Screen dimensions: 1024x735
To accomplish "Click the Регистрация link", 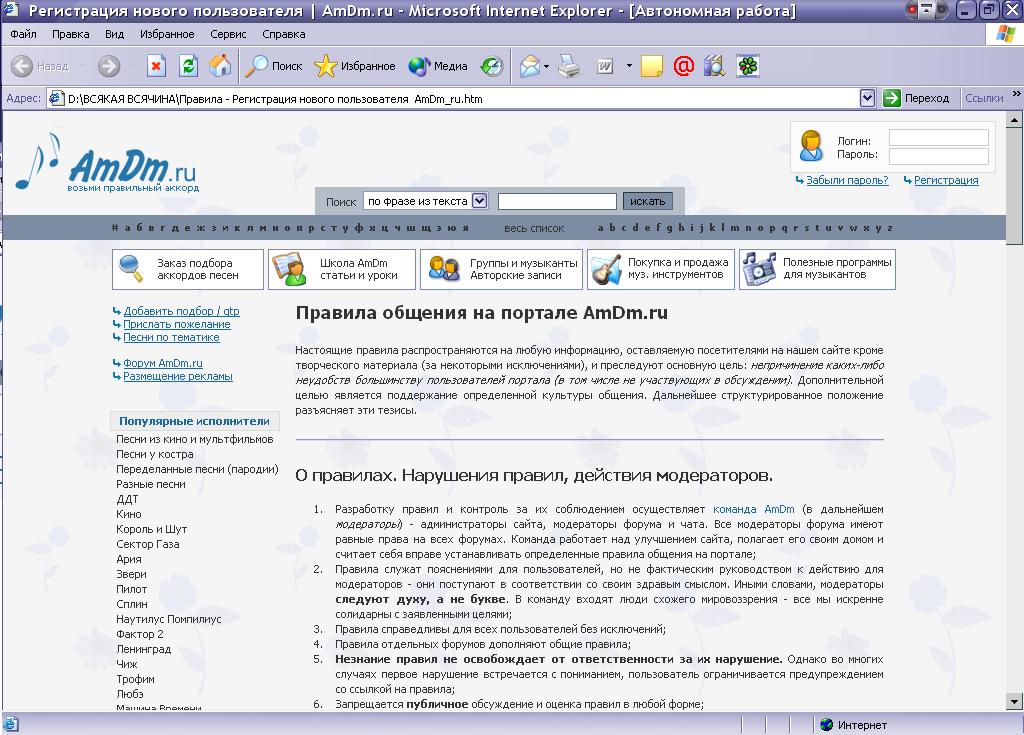I will pyautogui.click(x=946, y=180).
